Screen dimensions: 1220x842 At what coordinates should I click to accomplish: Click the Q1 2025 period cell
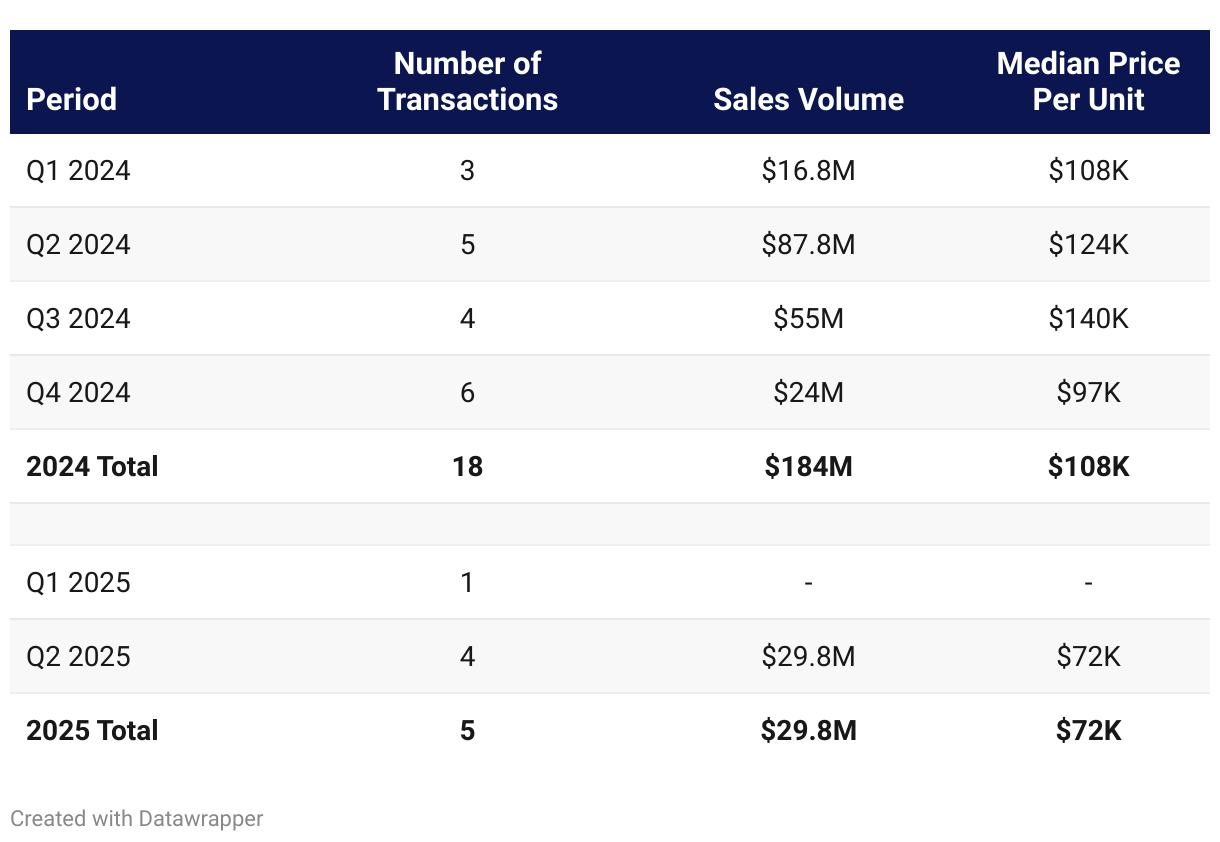78,582
